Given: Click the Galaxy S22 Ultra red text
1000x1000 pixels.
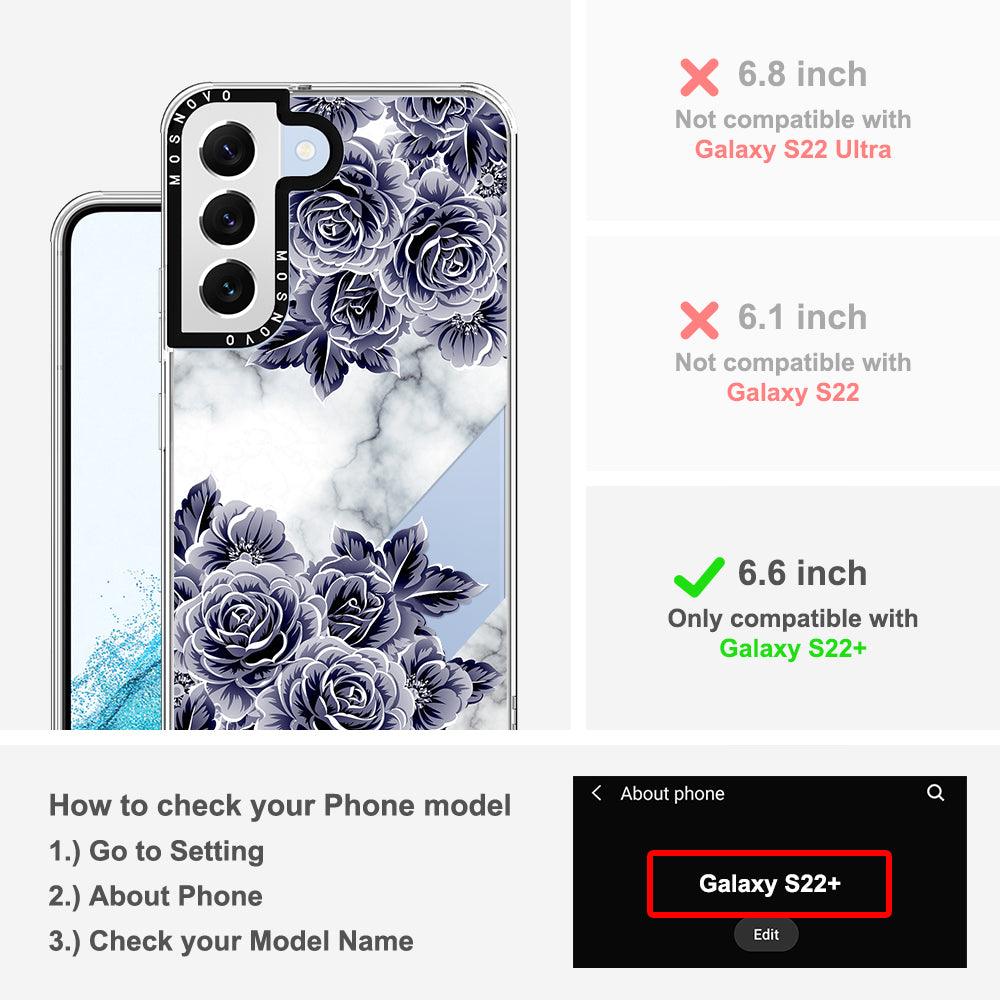Looking at the screenshot, I should [x=793, y=149].
